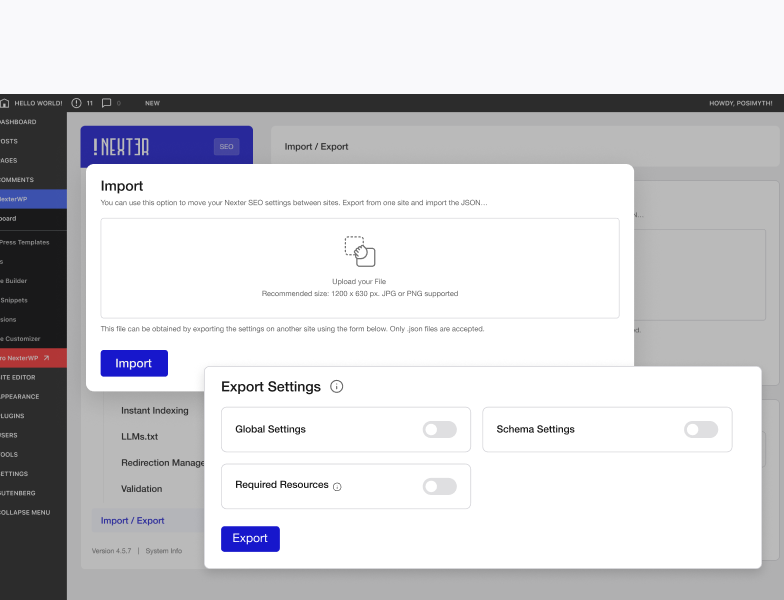
Task: Select Redirection Manager in Nexter menu
Action: (x=162, y=463)
